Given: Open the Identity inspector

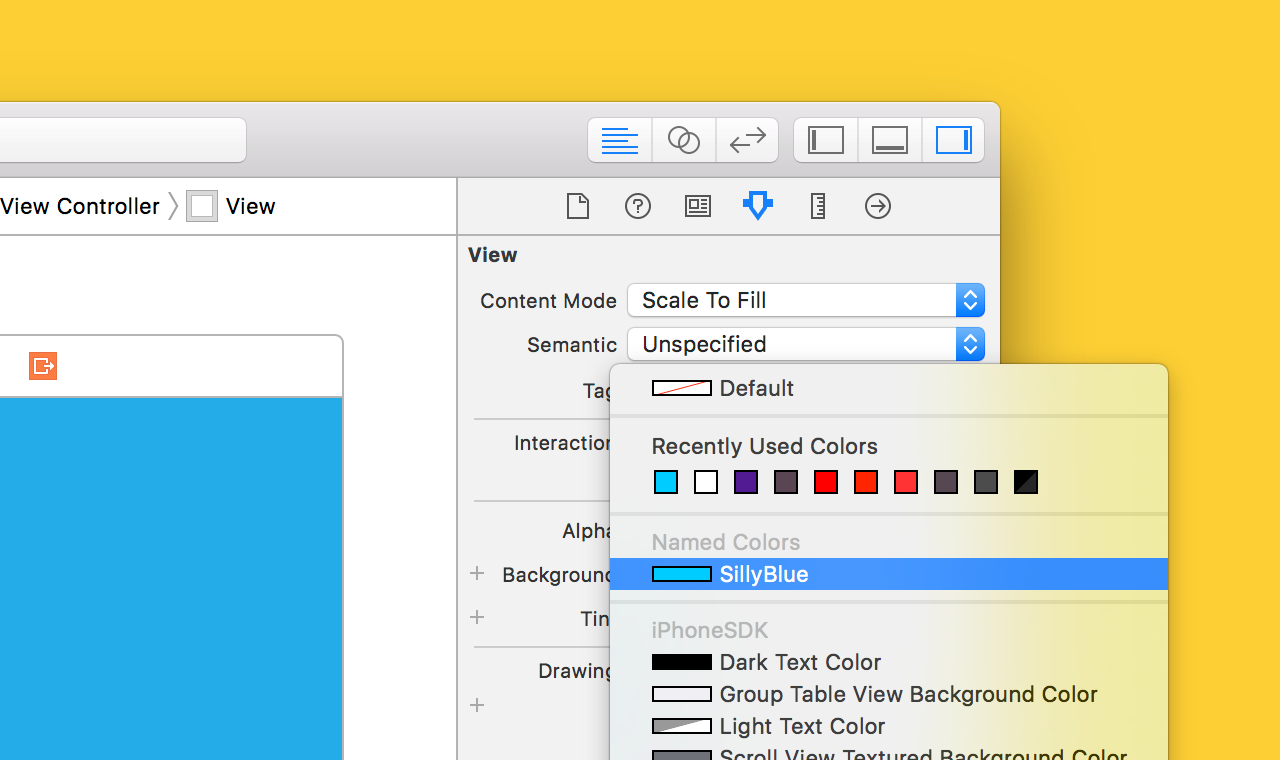Looking at the screenshot, I should (x=698, y=206).
